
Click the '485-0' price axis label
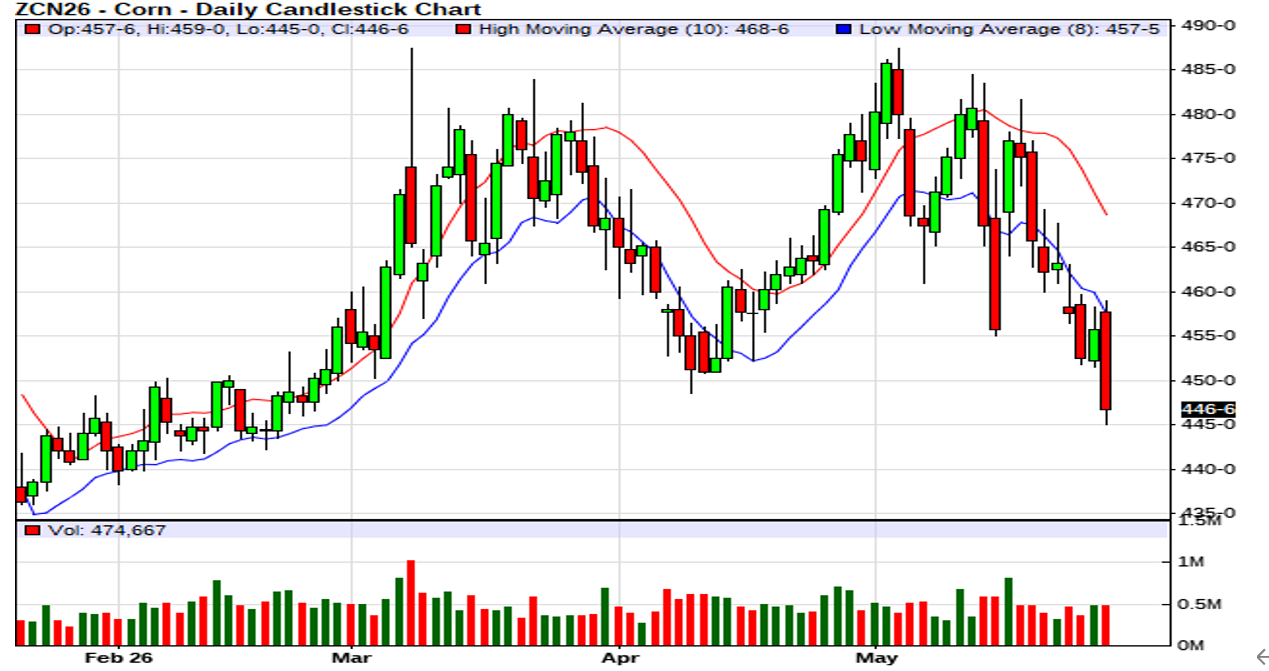[x=1209, y=69]
